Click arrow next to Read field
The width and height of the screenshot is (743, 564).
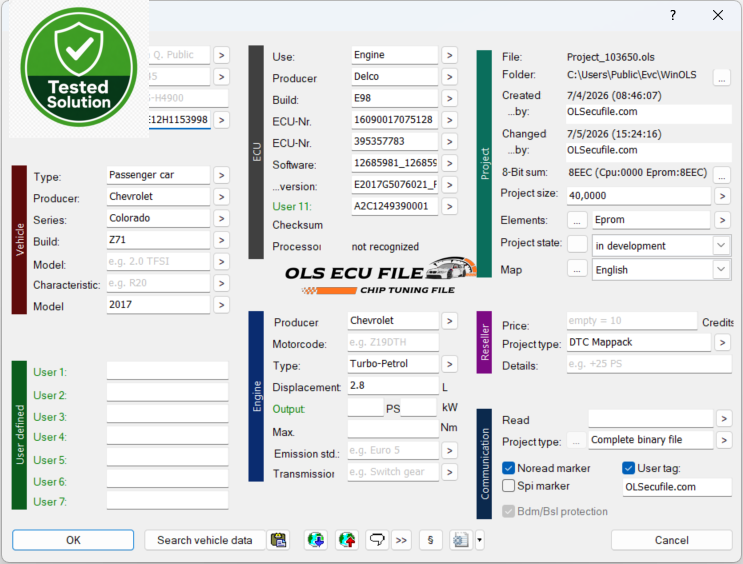(724, 418)
